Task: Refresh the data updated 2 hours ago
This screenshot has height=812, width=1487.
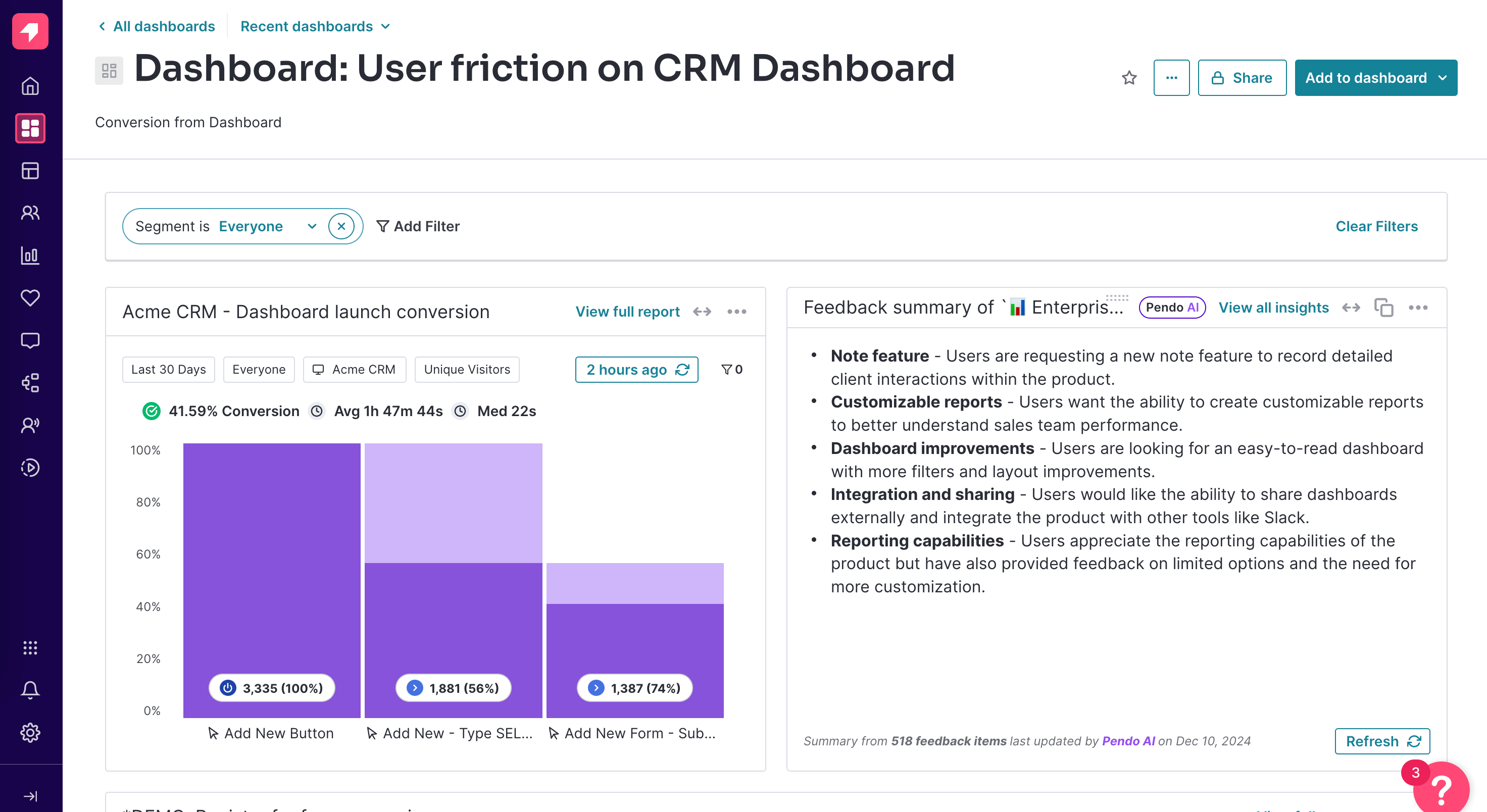Action: [x=637, y=369]
